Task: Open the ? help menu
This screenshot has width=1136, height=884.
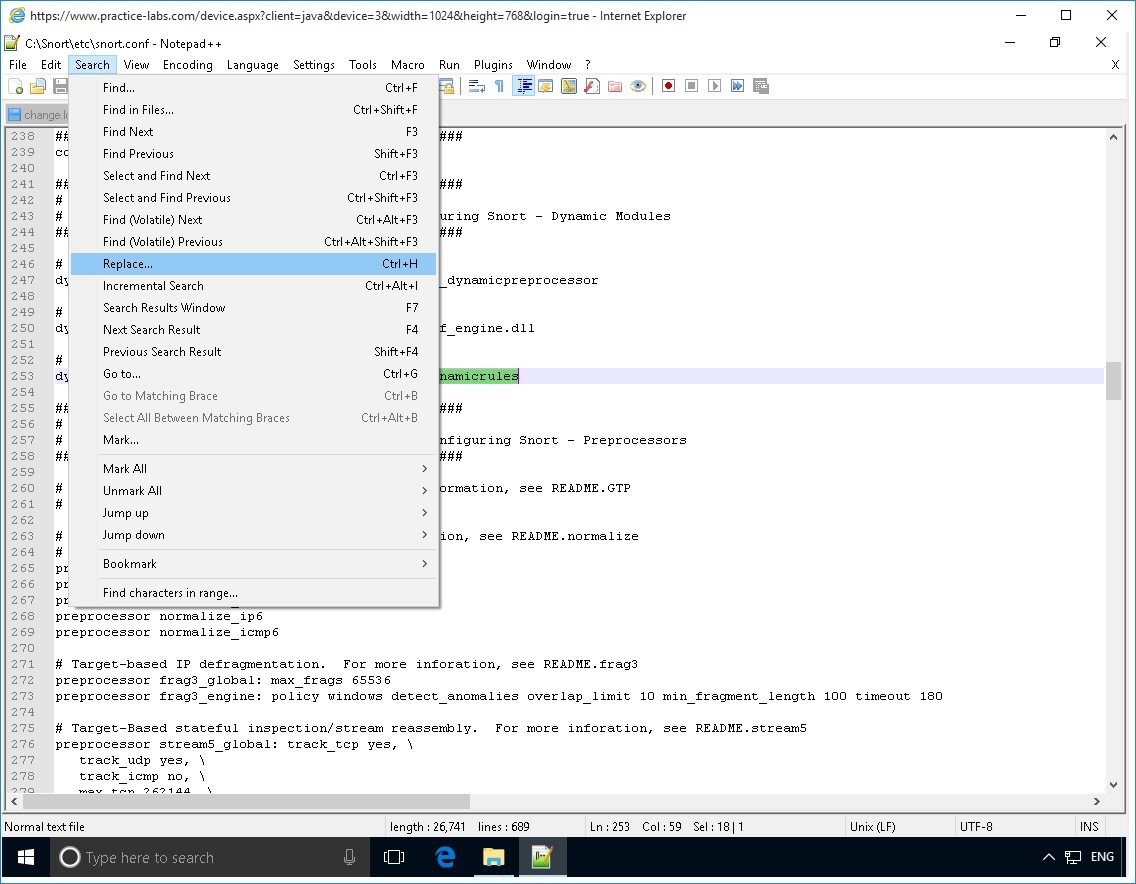Action: pos(588,64)
